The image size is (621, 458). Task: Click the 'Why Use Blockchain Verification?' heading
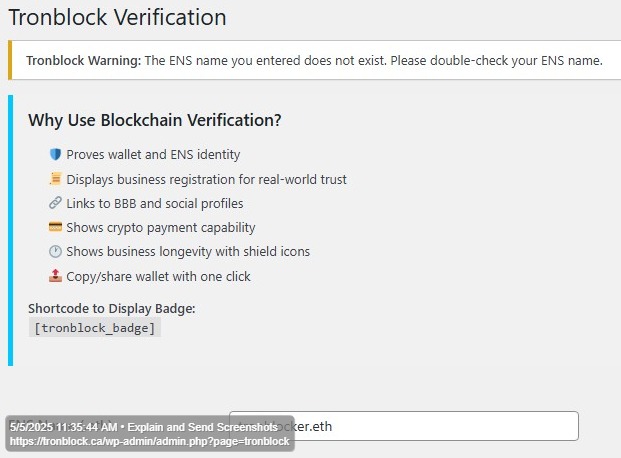155,120
